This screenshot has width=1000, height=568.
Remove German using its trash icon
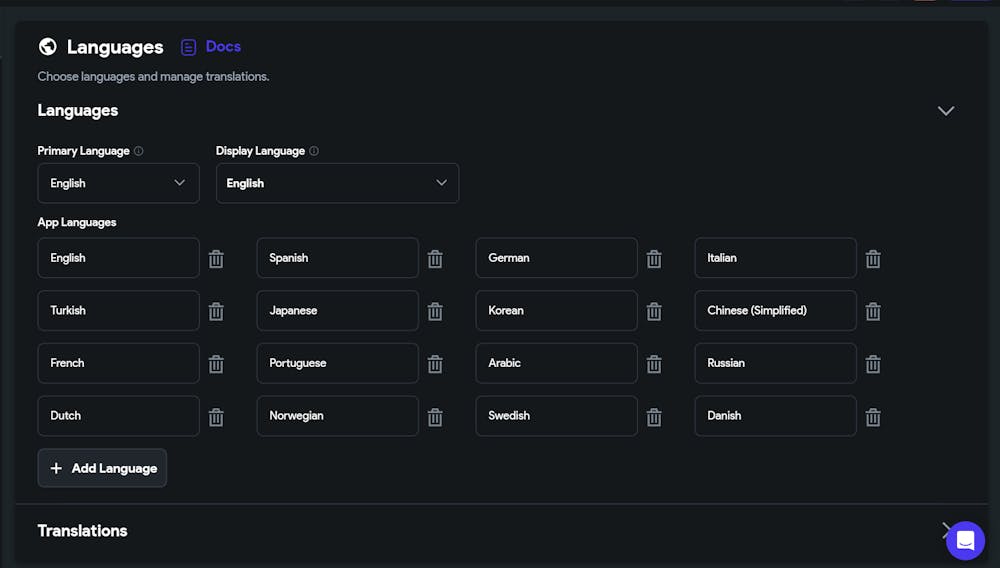(x=654, y=259)
